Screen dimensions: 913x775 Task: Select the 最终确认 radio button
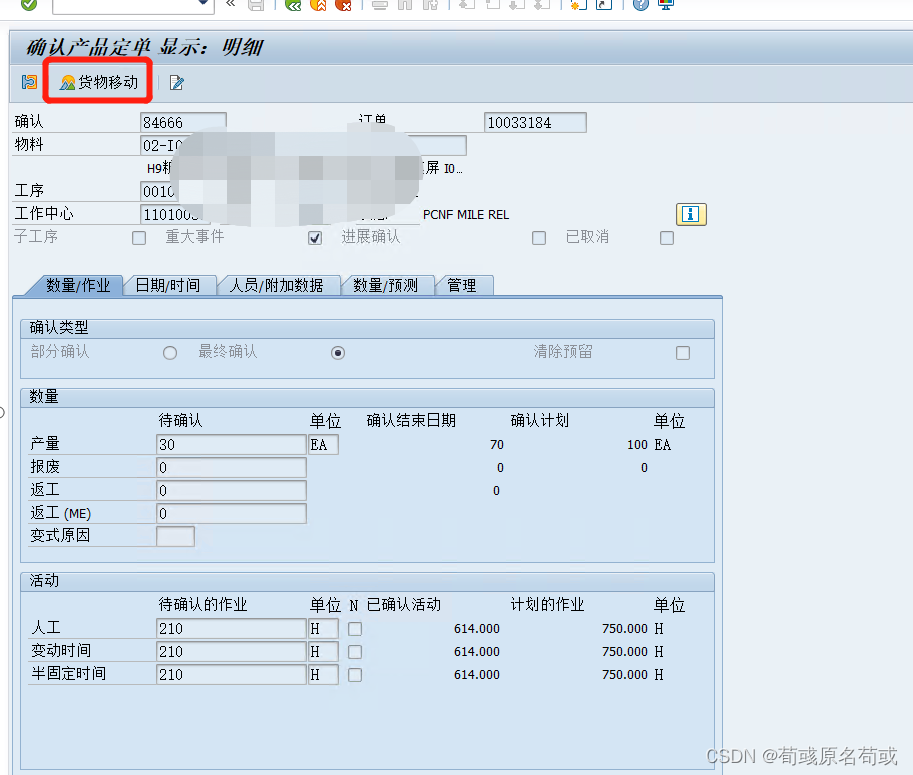pos(338,353)
